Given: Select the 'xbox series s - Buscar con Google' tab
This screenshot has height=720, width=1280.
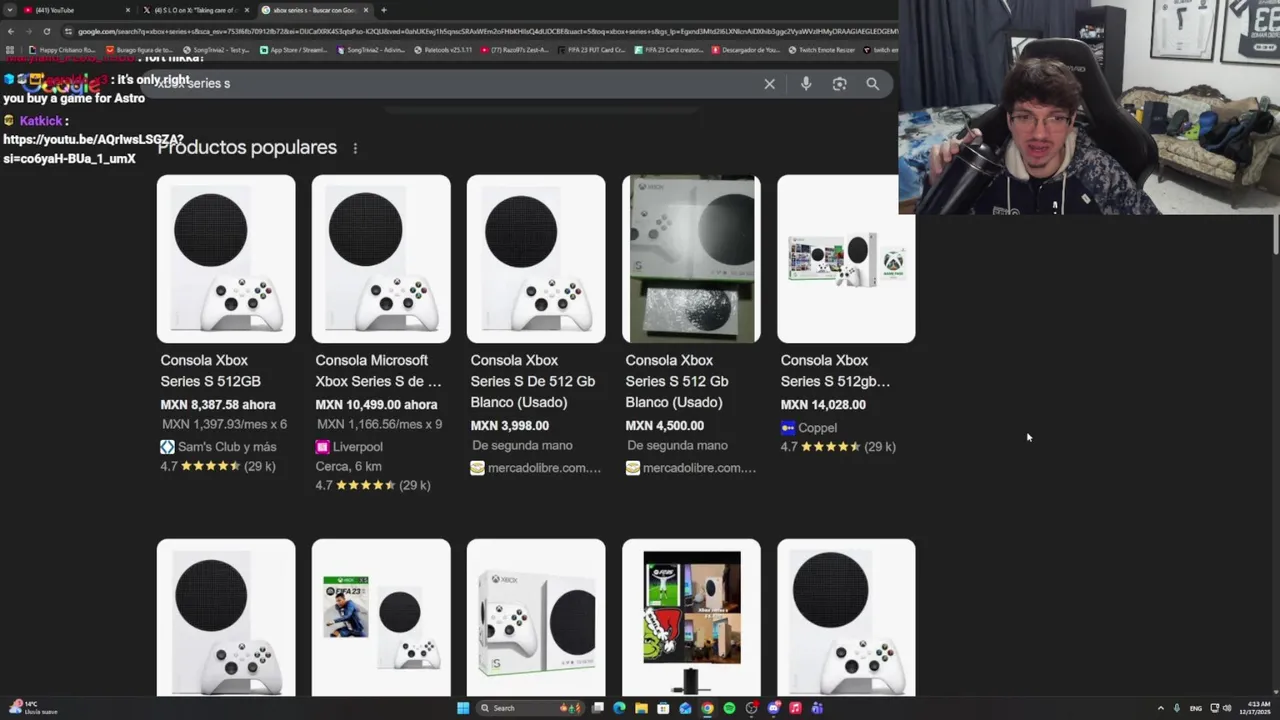Looking at the screenshot, I should click(x=314, y=10).
